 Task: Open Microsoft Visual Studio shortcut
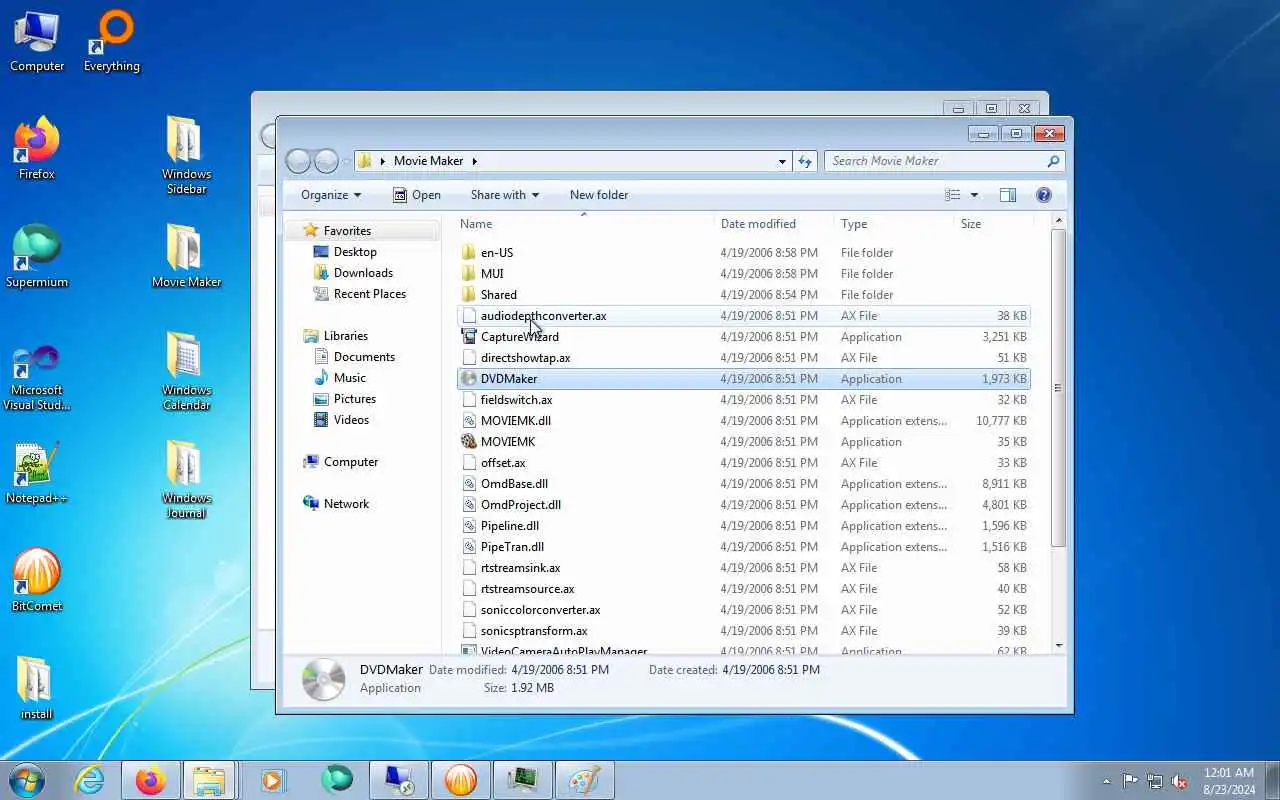pos(37,378)
